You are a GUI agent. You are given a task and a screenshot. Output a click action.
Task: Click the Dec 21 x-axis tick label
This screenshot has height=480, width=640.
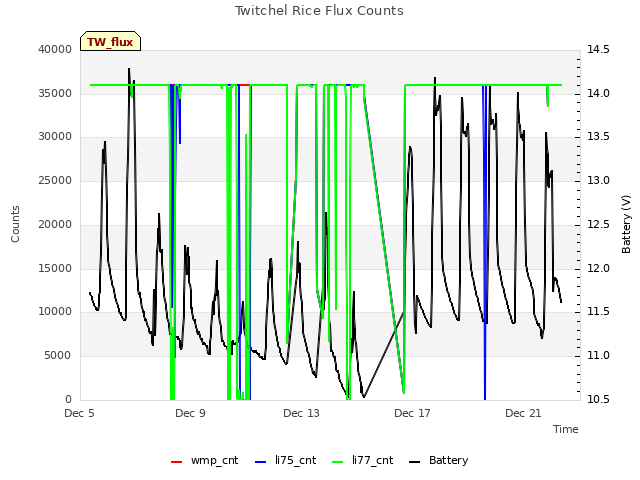(523, 413)
